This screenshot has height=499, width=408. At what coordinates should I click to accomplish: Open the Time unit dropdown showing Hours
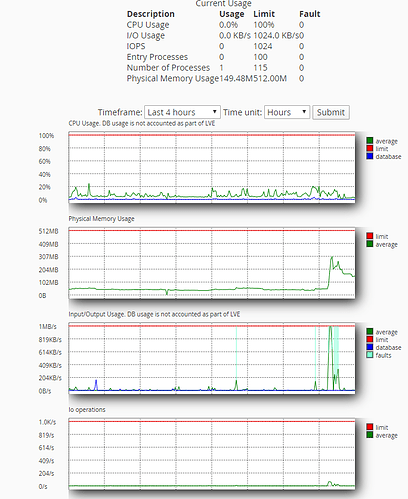tap(287, 112)
